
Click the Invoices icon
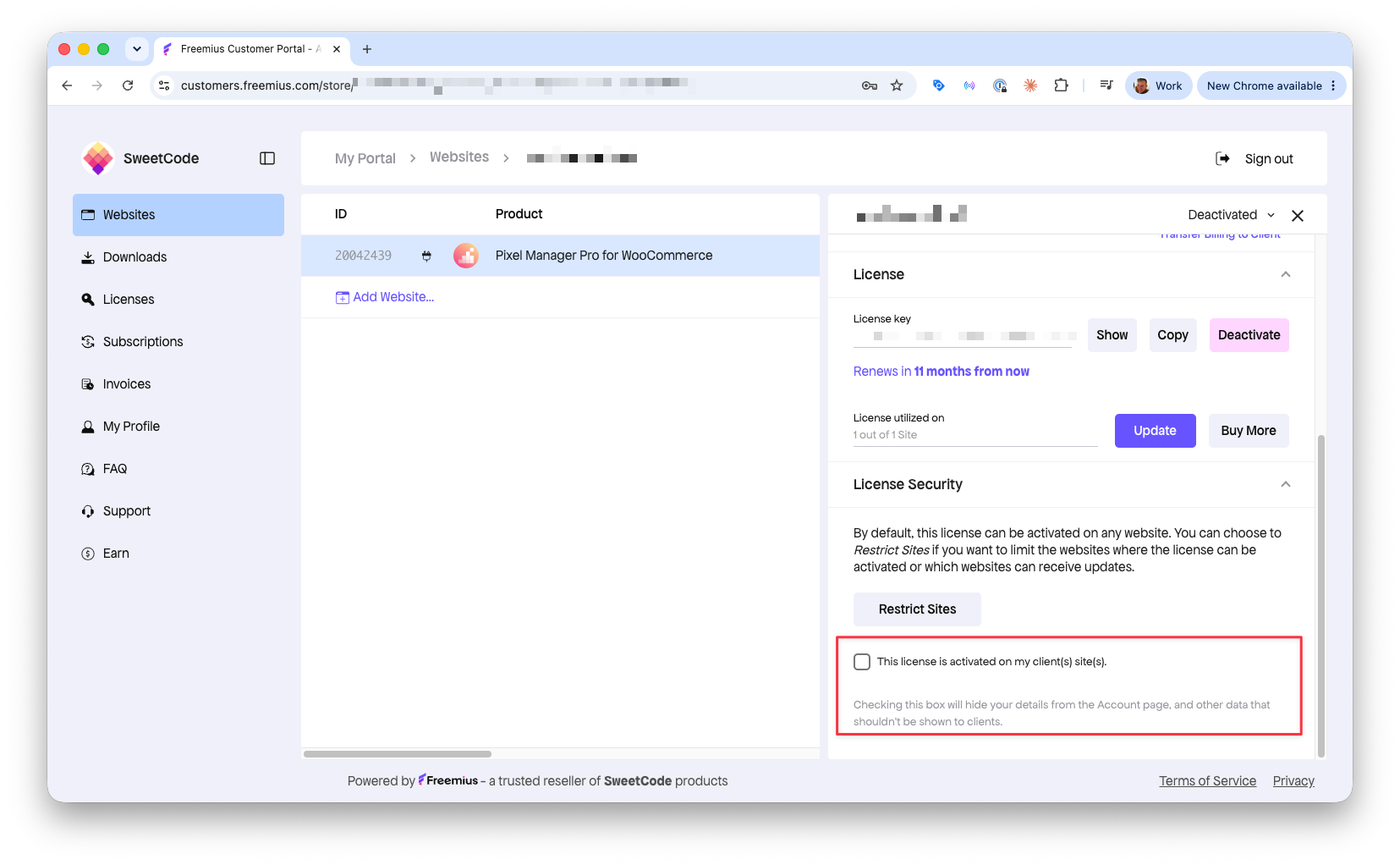pos(88,384)
